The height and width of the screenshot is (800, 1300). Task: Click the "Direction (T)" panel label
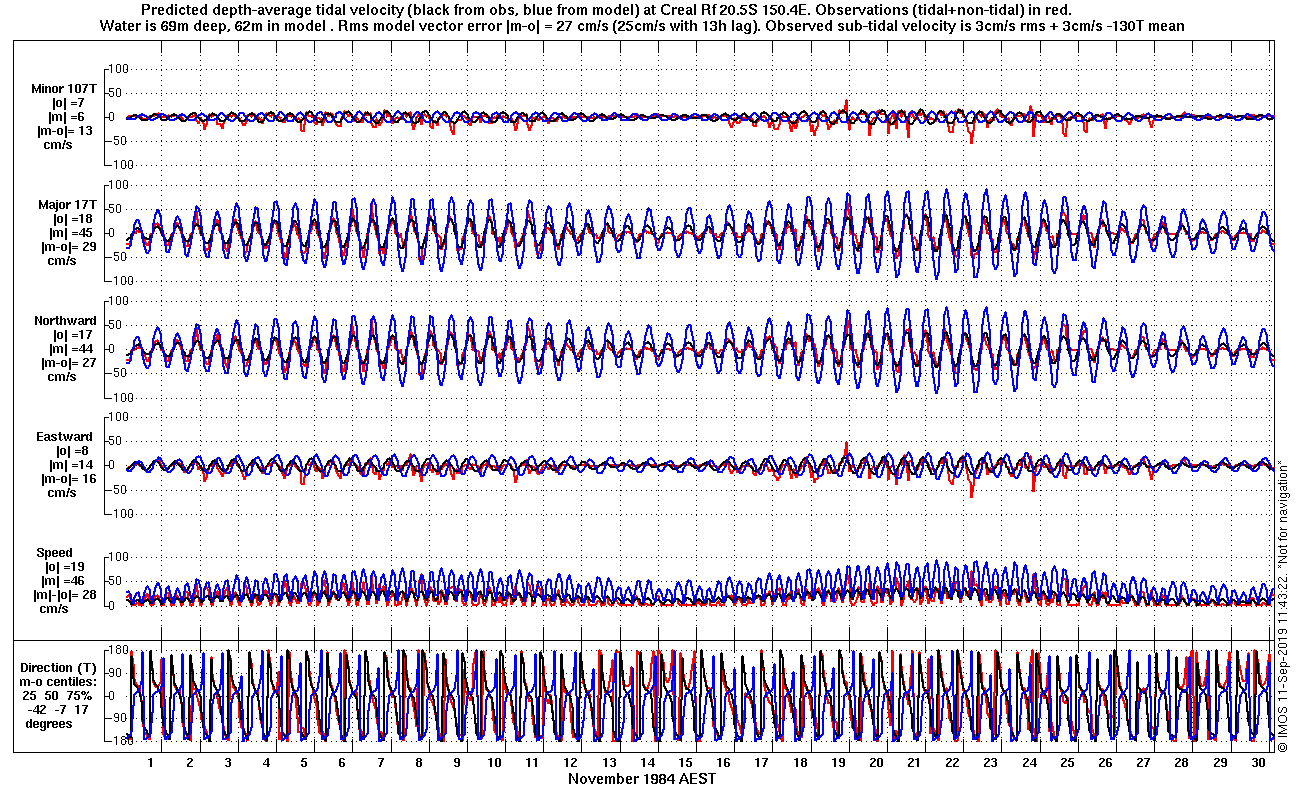tap(60, 668)
